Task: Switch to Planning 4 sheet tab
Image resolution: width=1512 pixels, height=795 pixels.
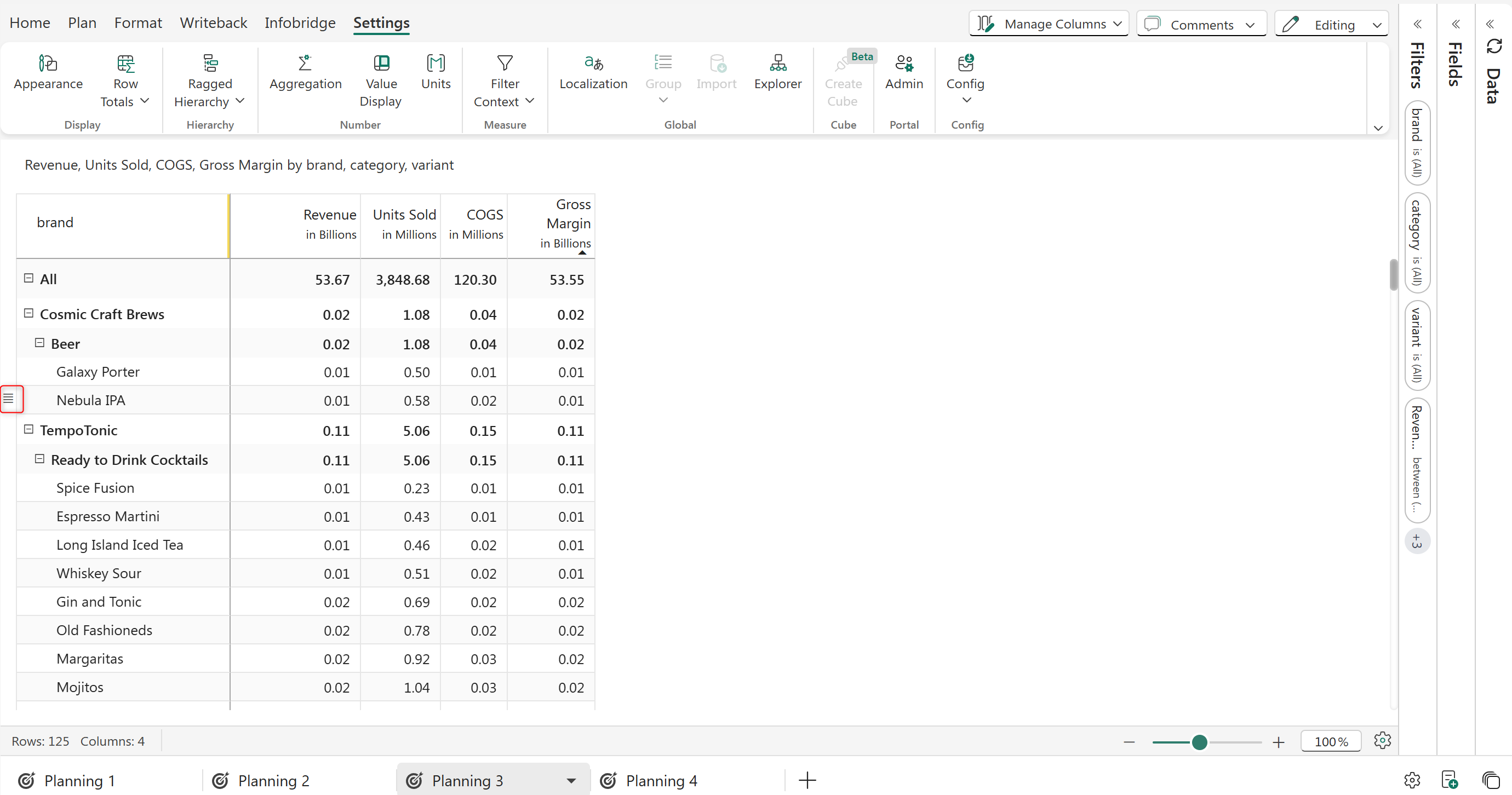Action: pyautogui.click(x=661, y=780)
